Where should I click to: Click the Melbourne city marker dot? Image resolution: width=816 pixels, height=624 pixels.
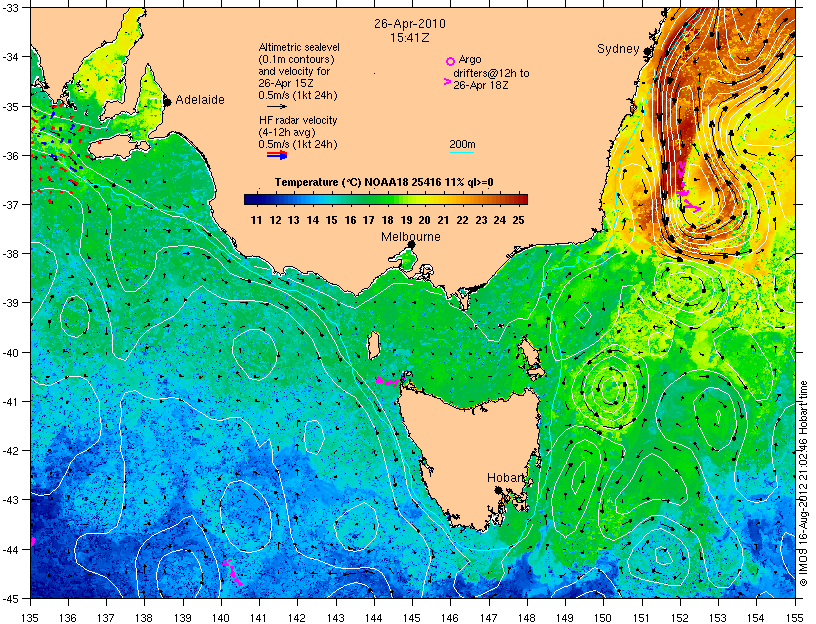click(412, 244)
